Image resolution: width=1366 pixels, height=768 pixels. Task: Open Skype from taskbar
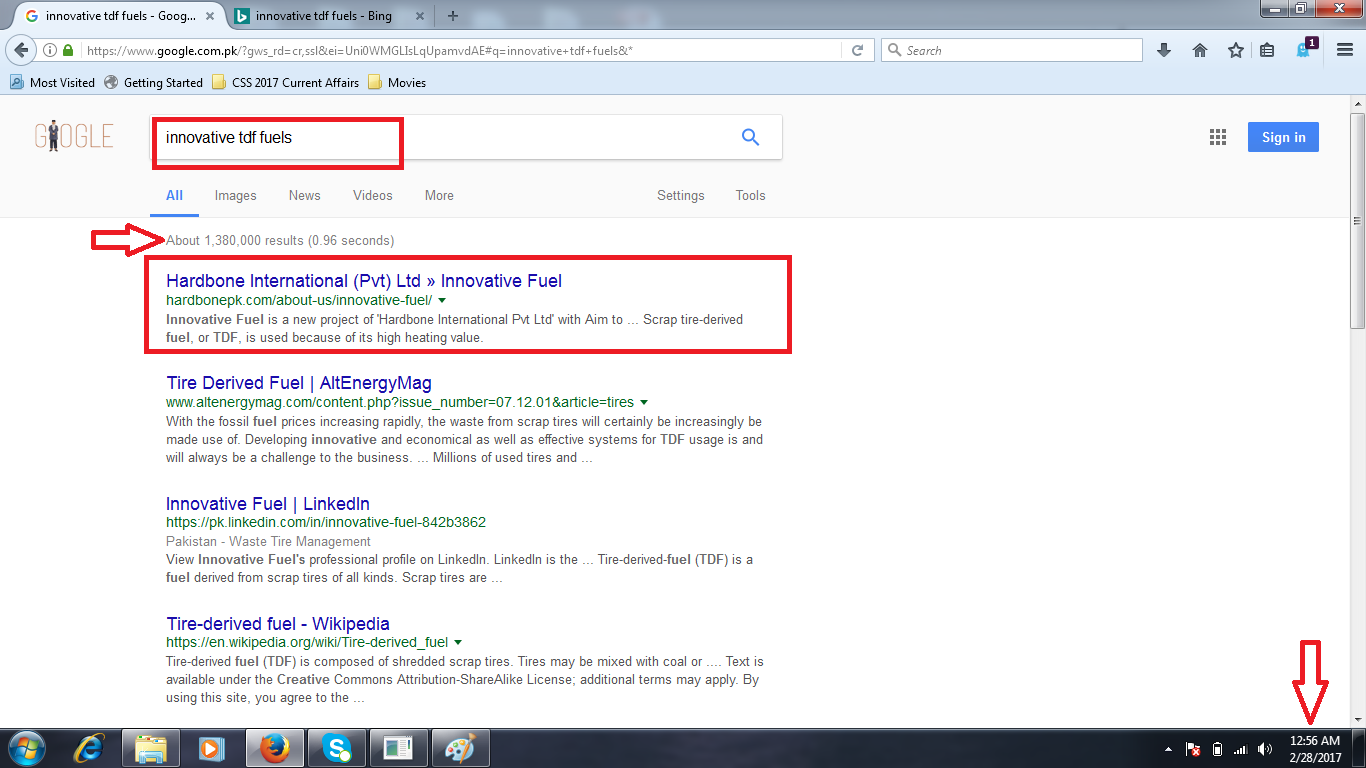point(336,748)
